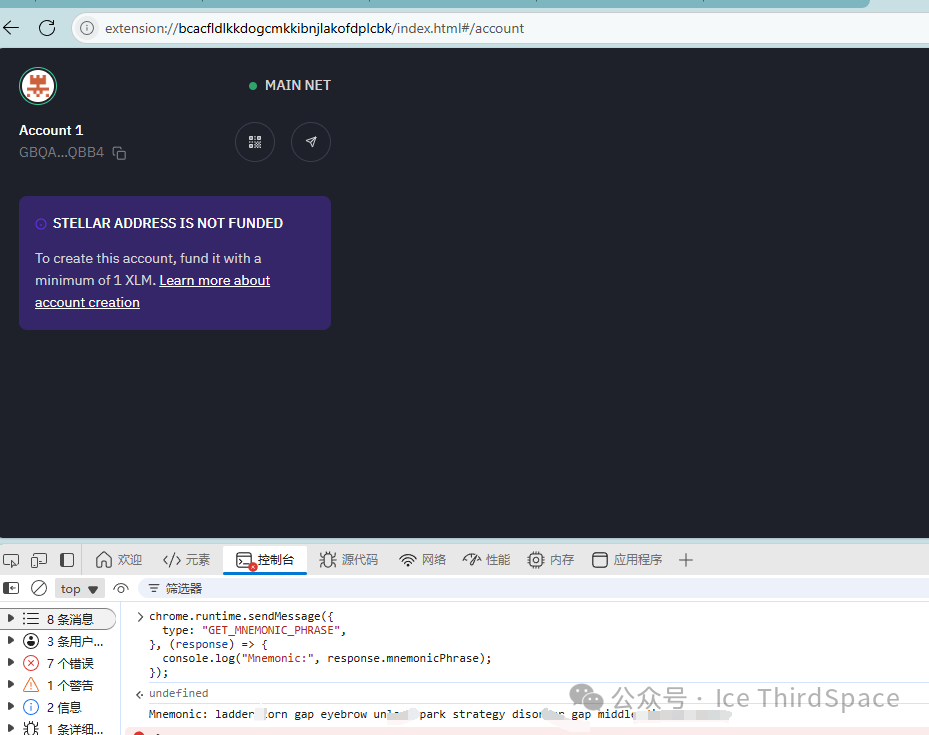Toggle device emulation mode in DevTools

coord(39,560)
